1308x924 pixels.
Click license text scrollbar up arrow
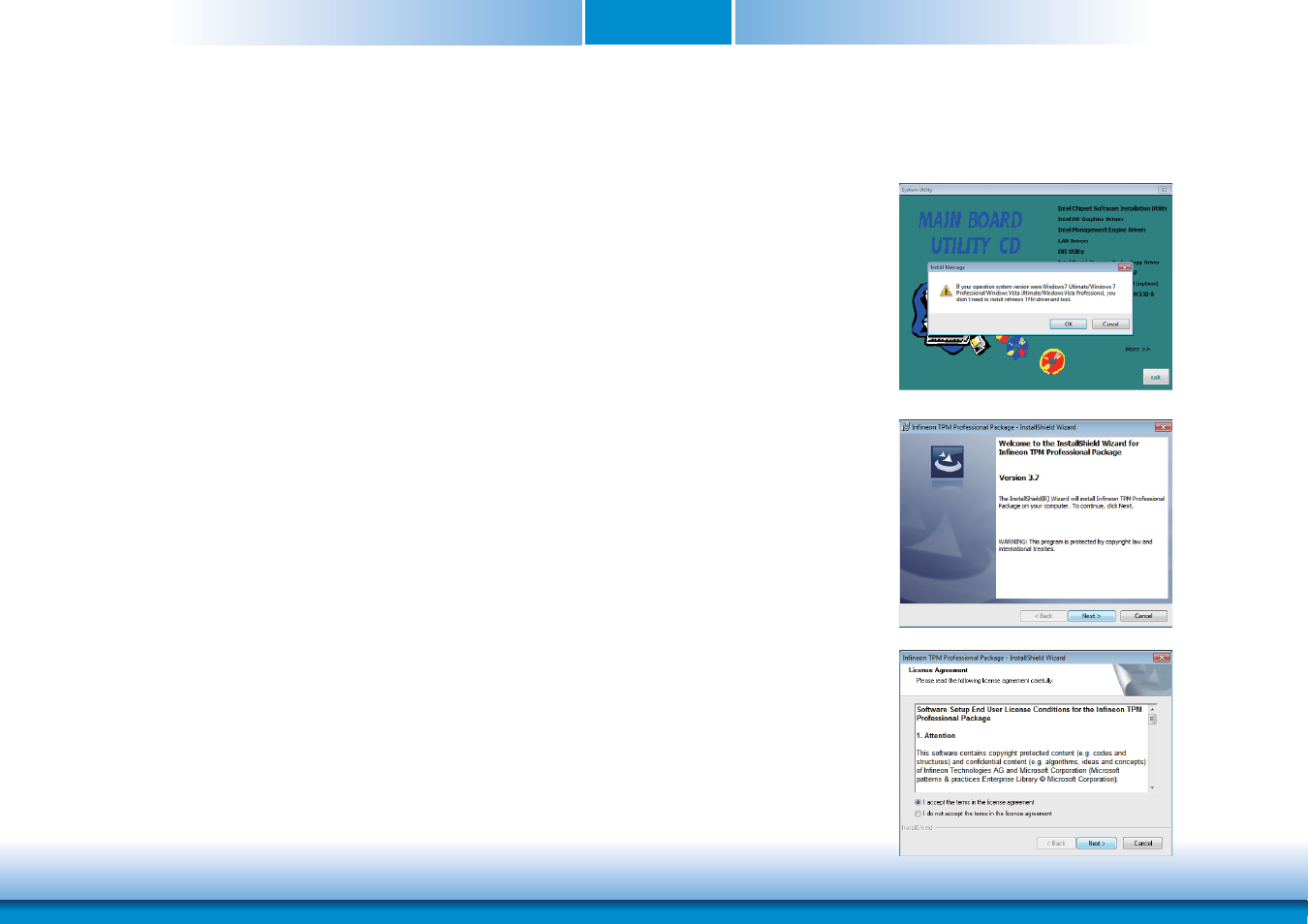1152,709
